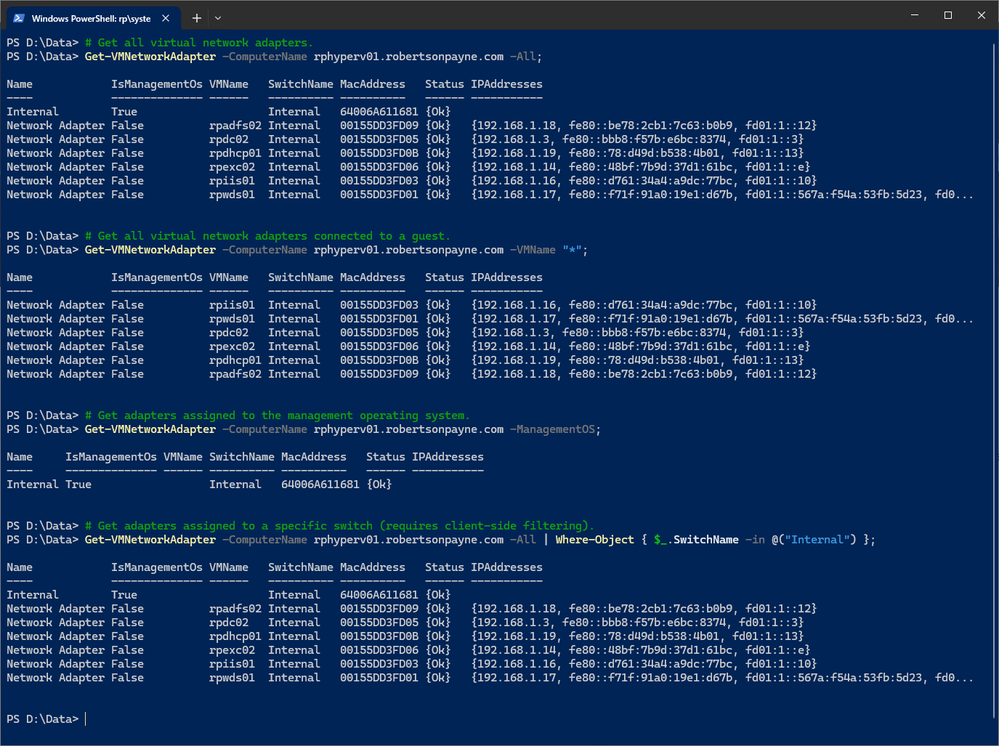Click comment '# Get all virtual network adapters.'
This screenshot has width=999, height=746.
coord(199,43)
